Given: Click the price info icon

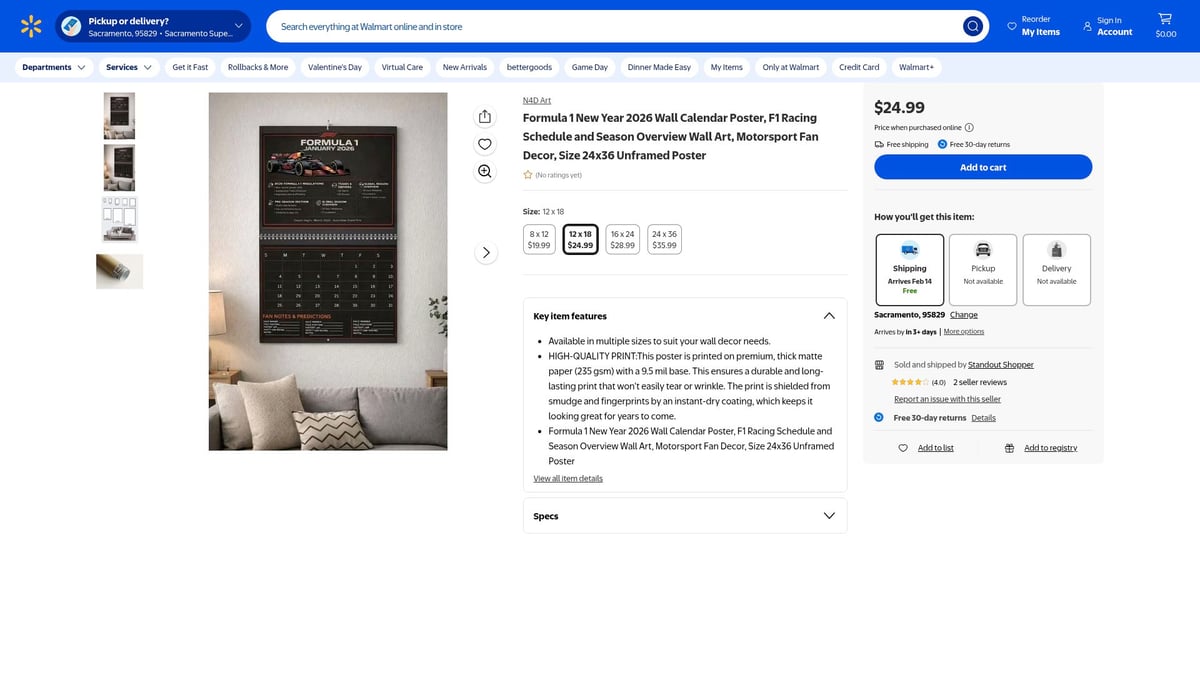Looking at the screenshot, I should click(969, 128).
